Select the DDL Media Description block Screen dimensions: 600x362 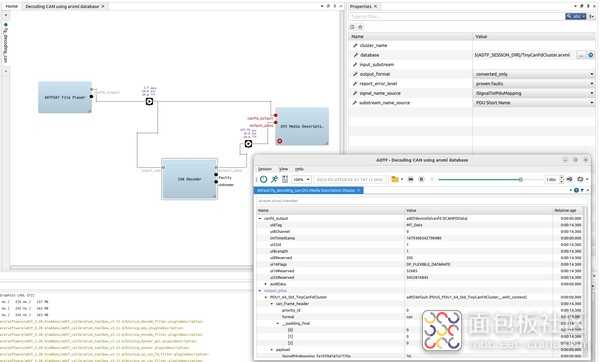(x=302, y=126)
